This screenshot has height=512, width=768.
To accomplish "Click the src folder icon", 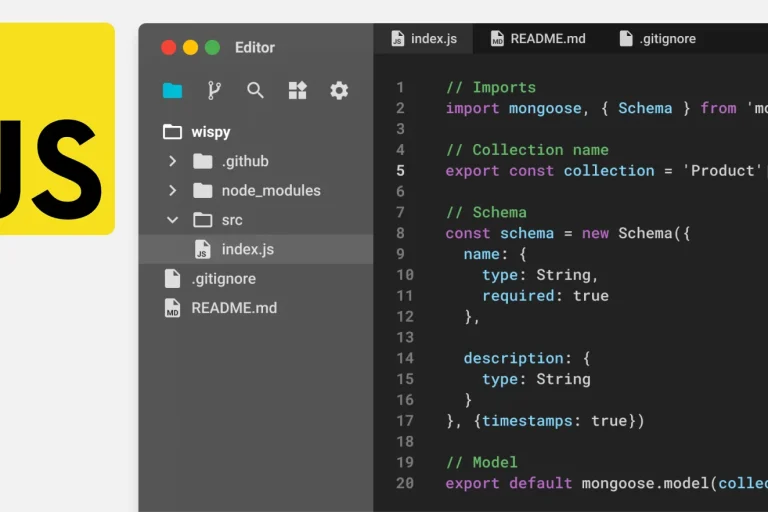I will (202, 220).
